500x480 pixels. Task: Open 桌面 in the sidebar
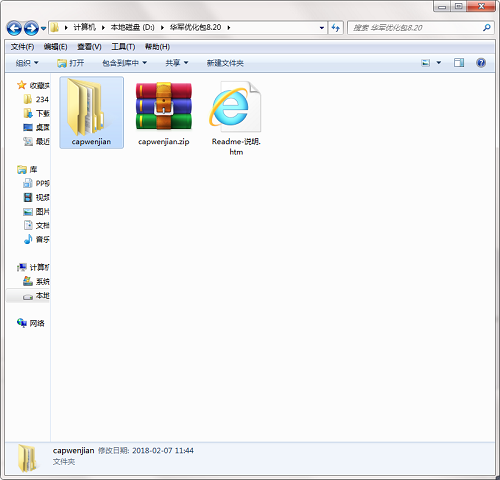(x=37, y=127)
